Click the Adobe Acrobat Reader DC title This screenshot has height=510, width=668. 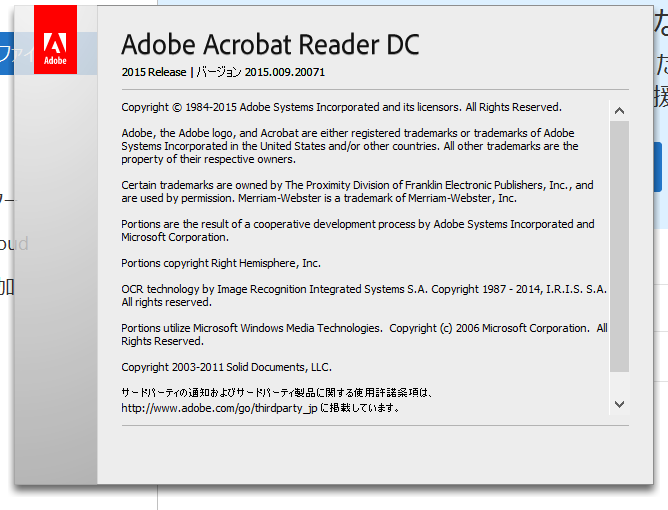click(x=270, y=44)
